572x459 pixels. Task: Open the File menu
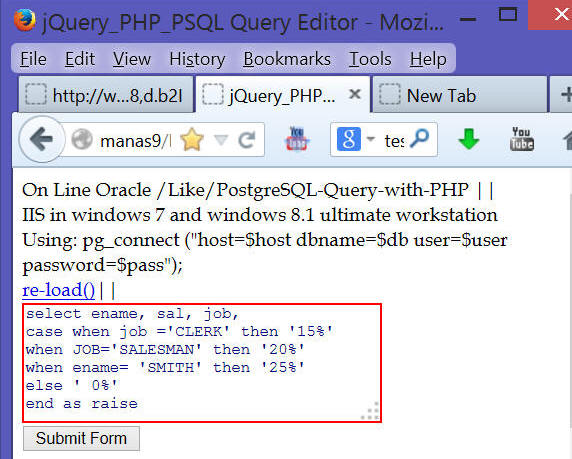pos(33,59)
